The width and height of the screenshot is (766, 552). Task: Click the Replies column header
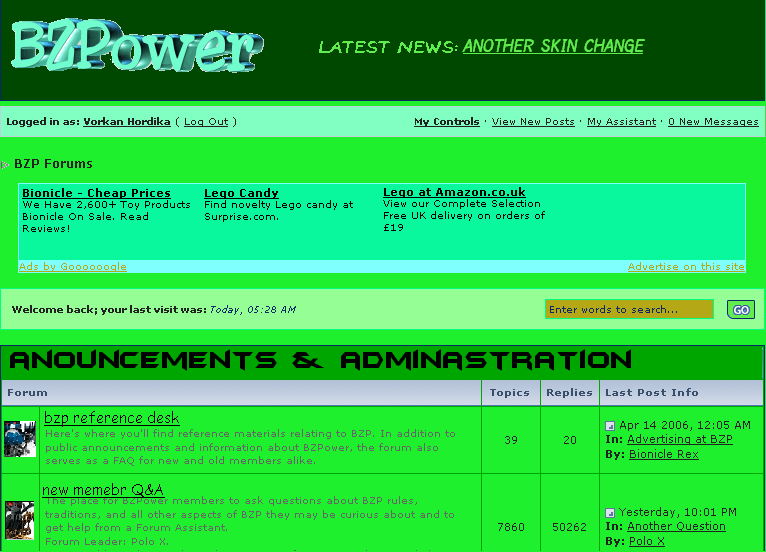pos(569,393)
